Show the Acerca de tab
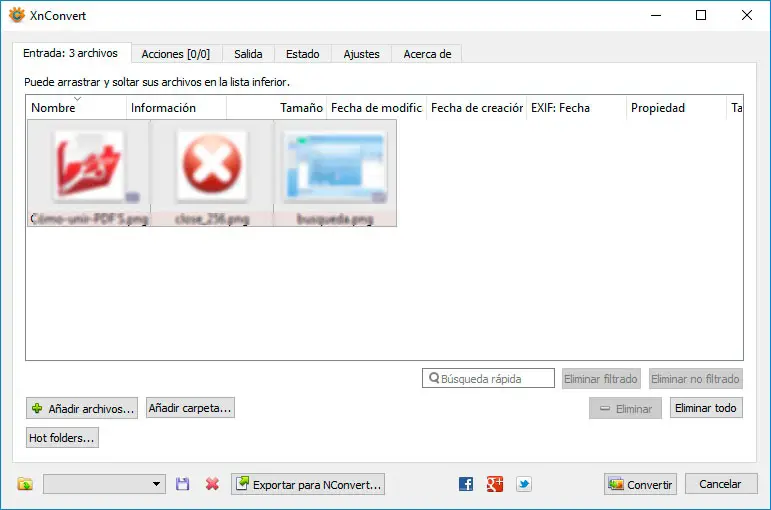The image size is (771, 510). tap(427, 54)
